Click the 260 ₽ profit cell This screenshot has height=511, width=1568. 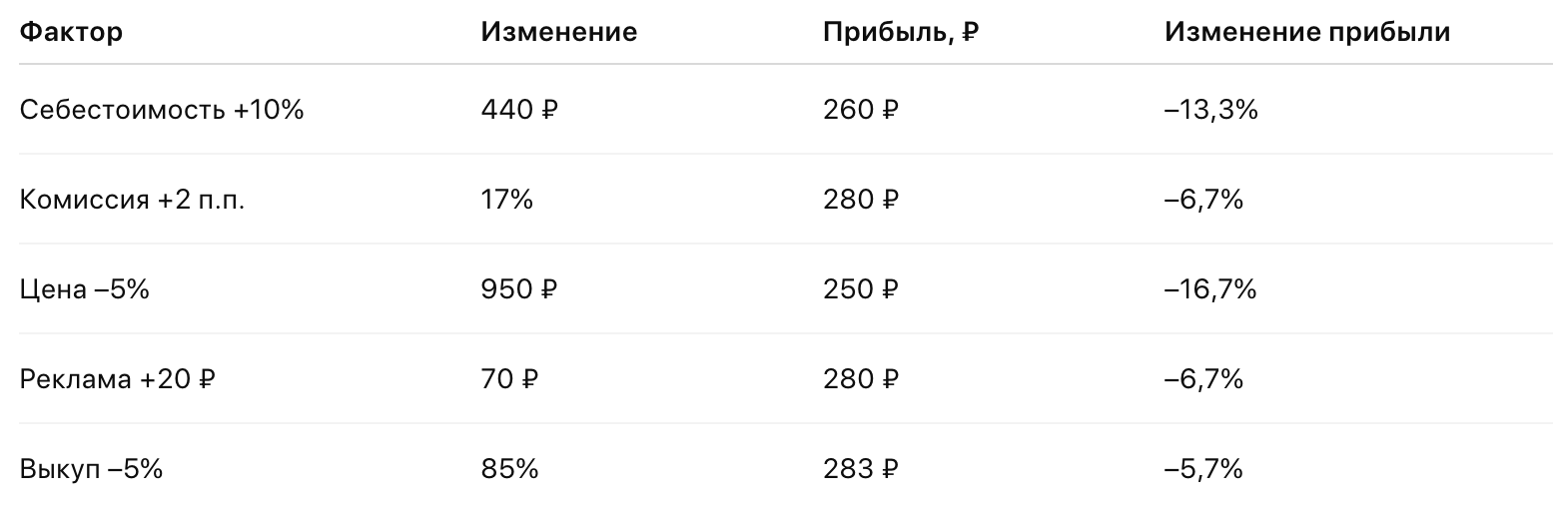point(860,110)
